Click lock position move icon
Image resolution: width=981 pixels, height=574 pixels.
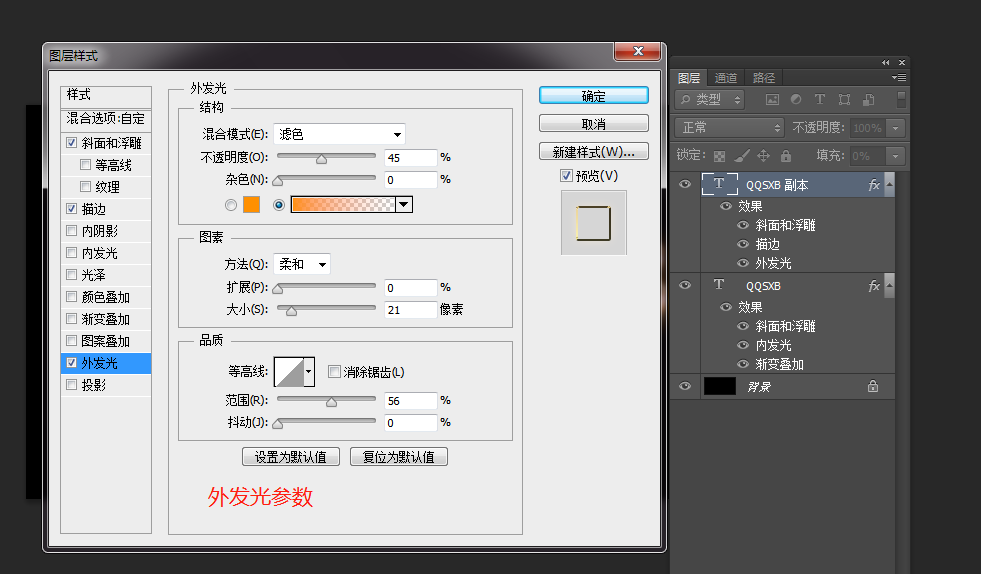[763, 156]
